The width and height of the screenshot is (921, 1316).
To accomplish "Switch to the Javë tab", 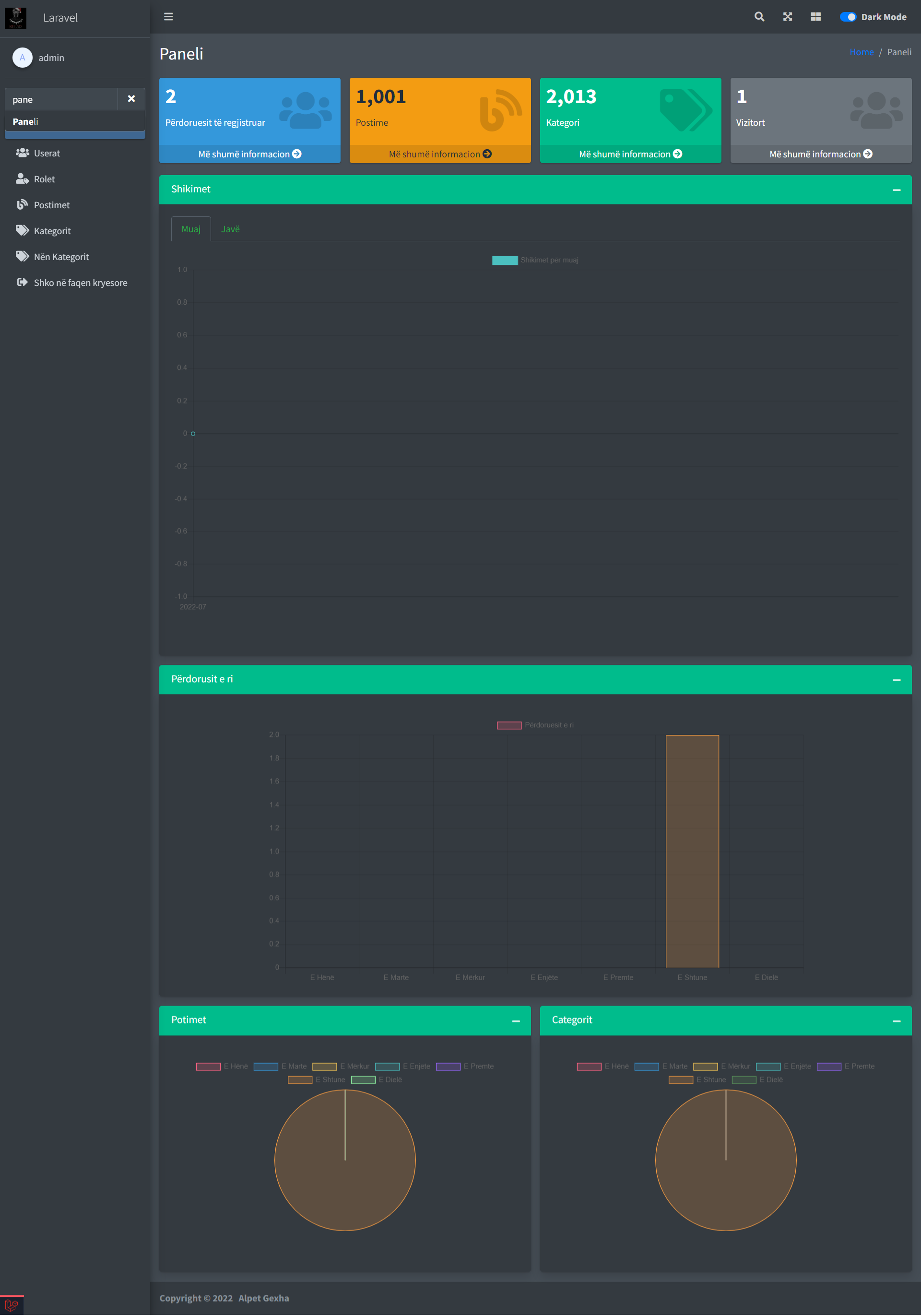I will [230, 229].
